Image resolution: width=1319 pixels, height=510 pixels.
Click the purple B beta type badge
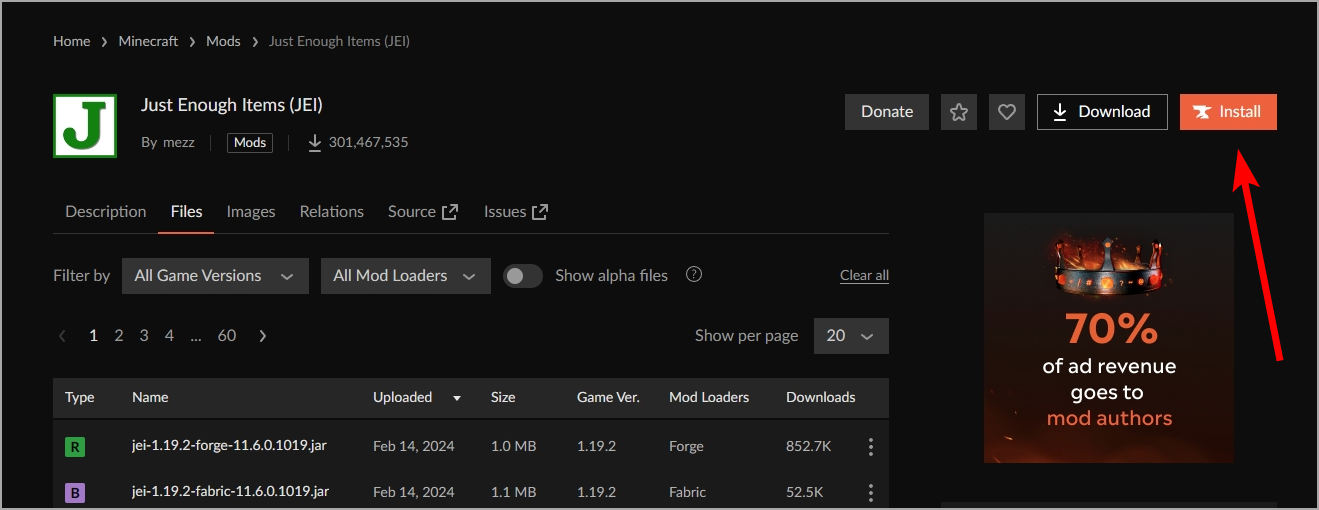tap(75, 493)
